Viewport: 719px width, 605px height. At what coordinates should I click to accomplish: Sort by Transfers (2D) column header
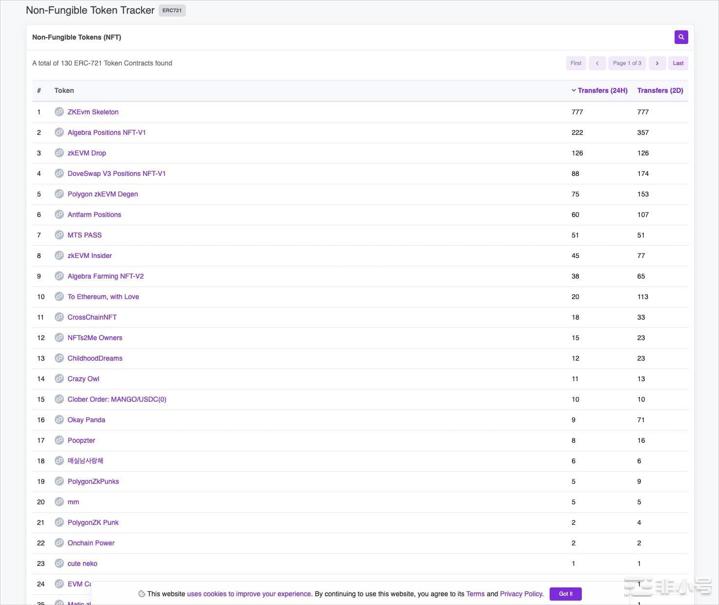(660, 91)
